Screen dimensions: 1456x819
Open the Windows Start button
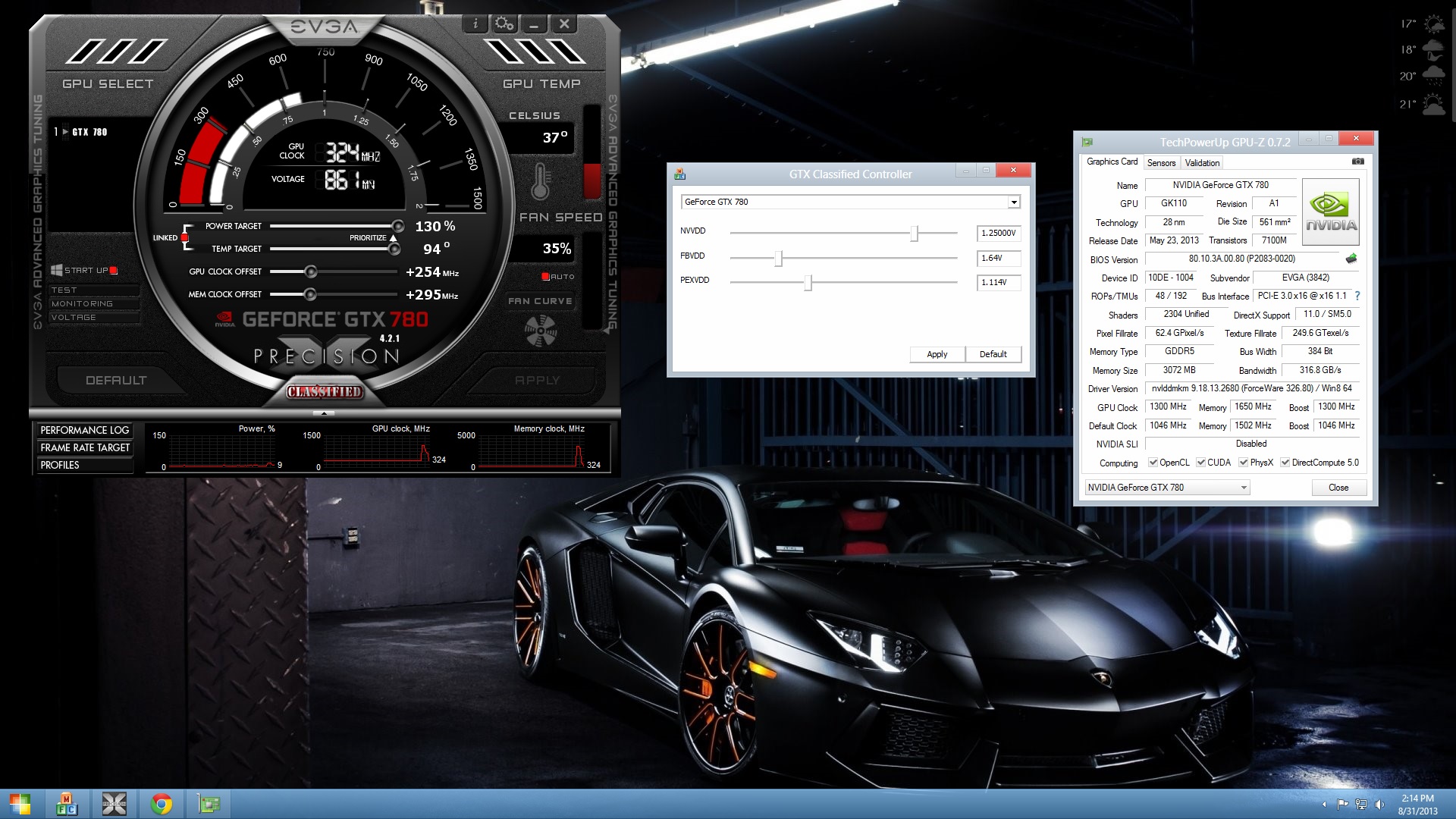pos(20,804)
